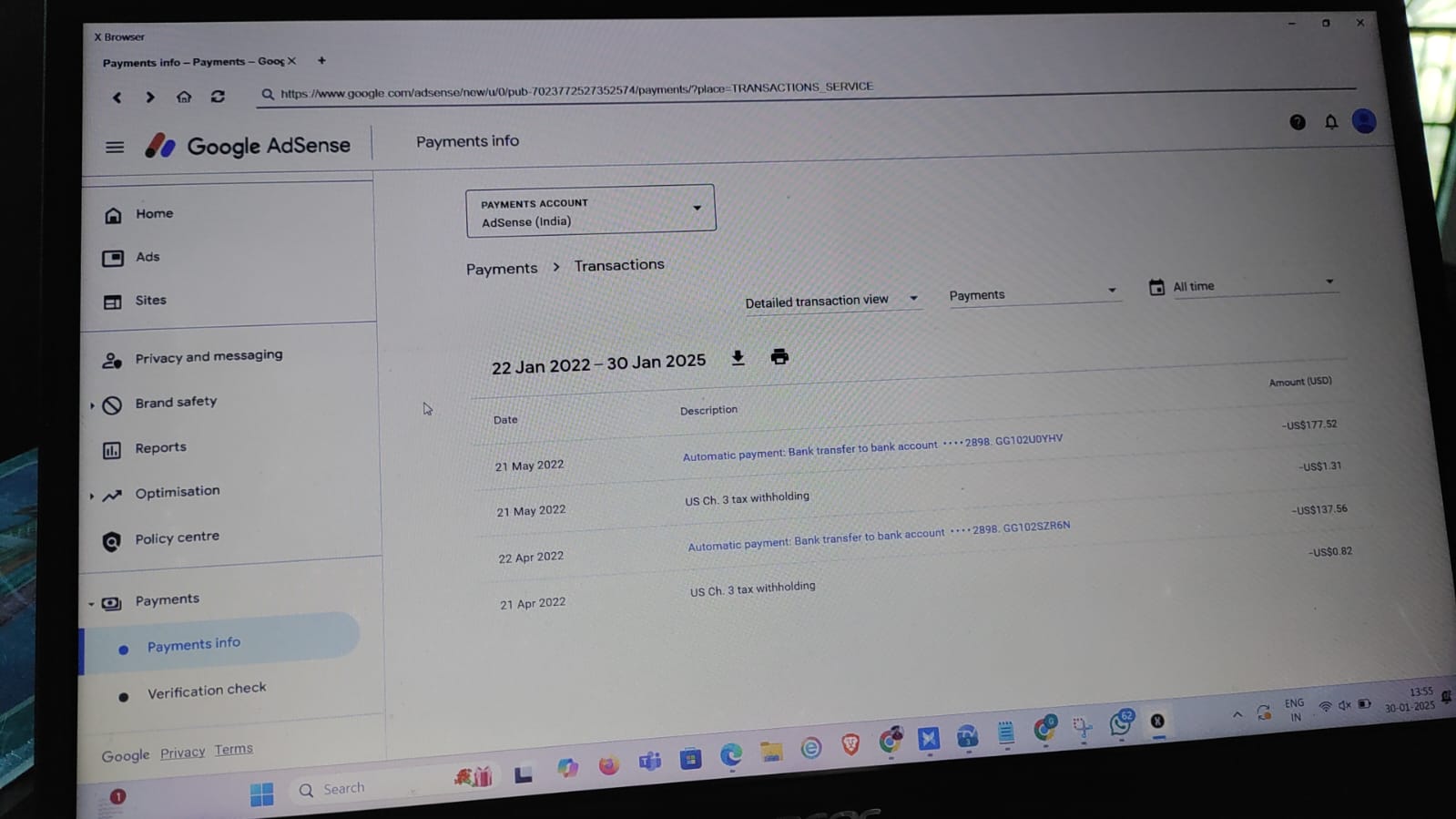This screenshot has width=1456, height=819.
Task: Click the Google AdSense logo
Action: [x=248, y=146]
